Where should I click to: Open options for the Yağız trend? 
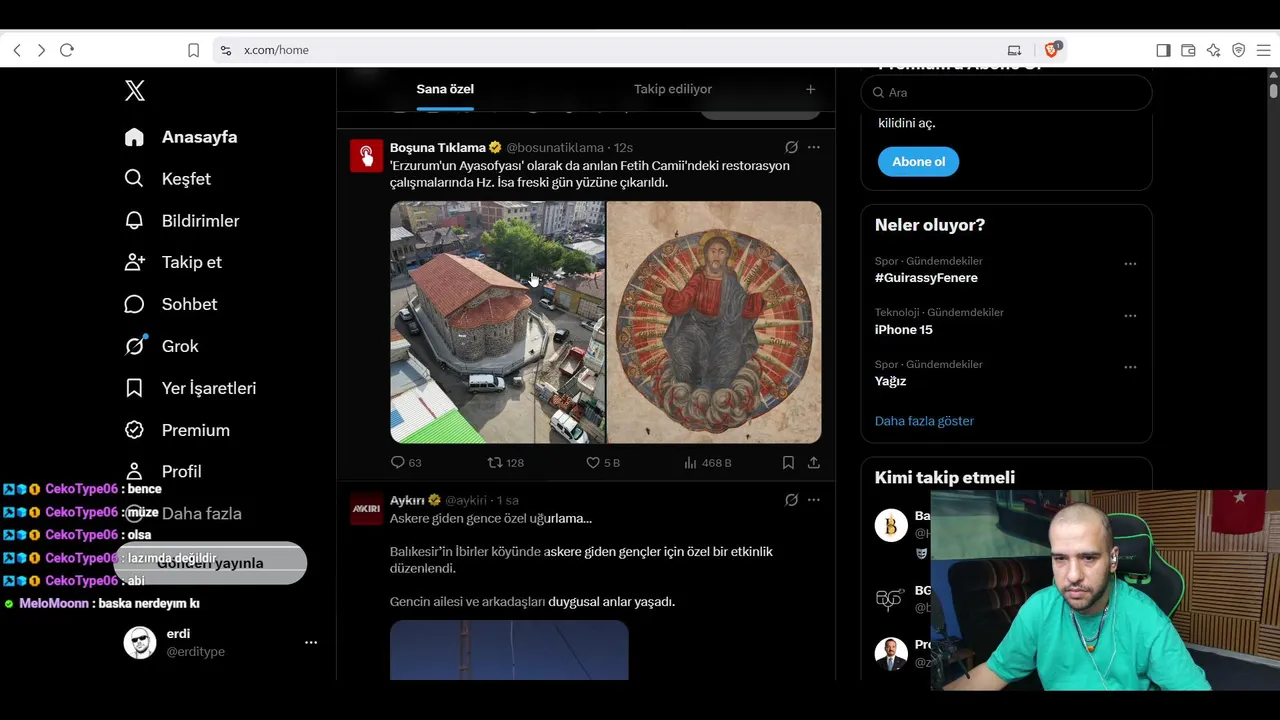click(x=1130, y=367)
